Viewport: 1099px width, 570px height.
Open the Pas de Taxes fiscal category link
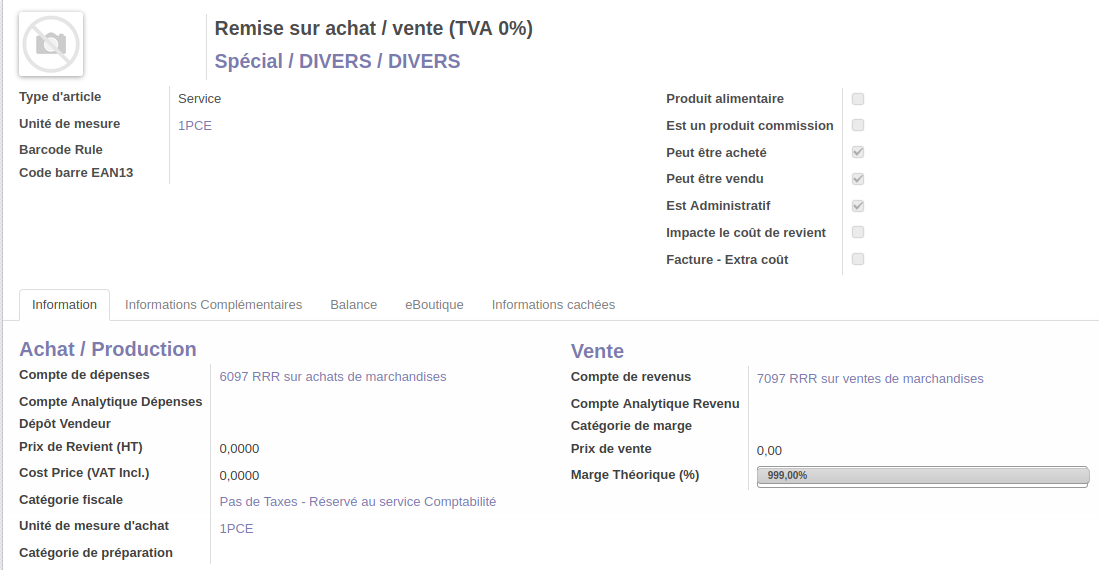(x=357, y=501)
